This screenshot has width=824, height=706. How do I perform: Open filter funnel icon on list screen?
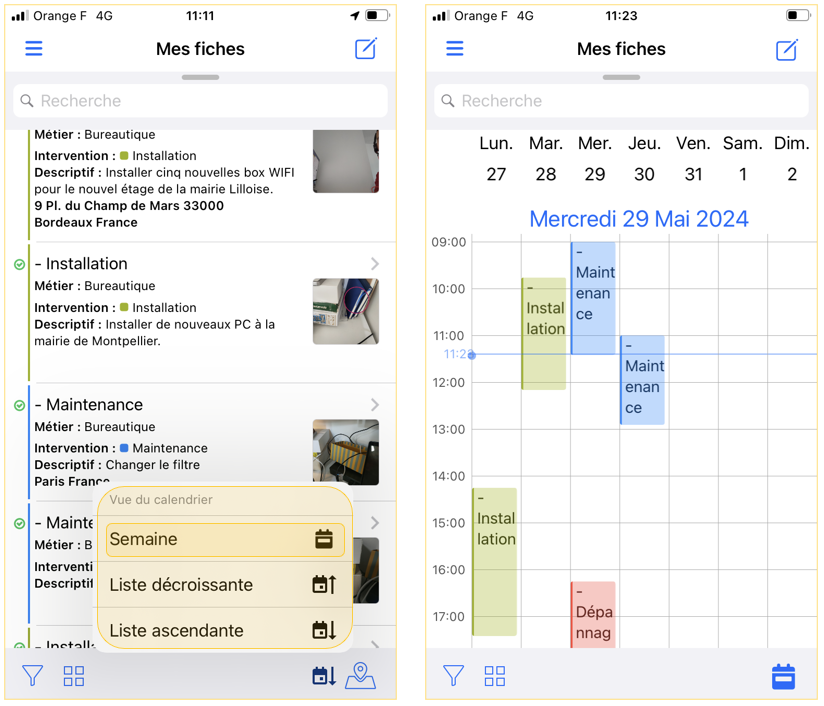[33, 677]
